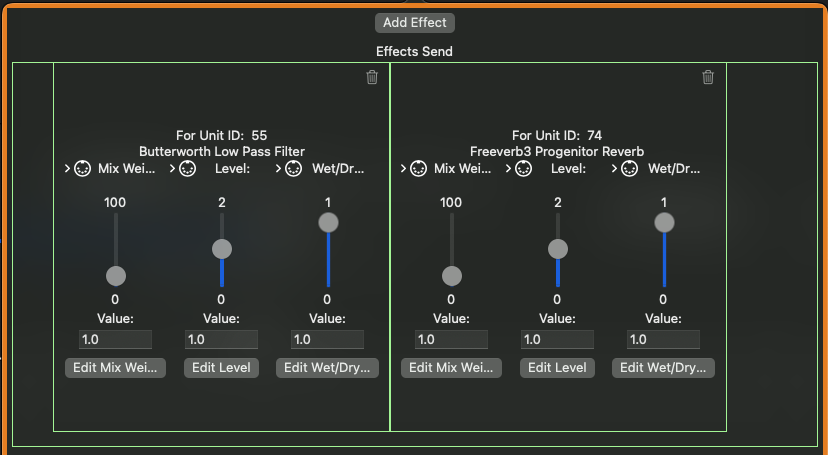Delete the Butterworth Low Pass Filter effect
Image resolution: width=828 pixels, height=455 pixels.
[372, 77]
